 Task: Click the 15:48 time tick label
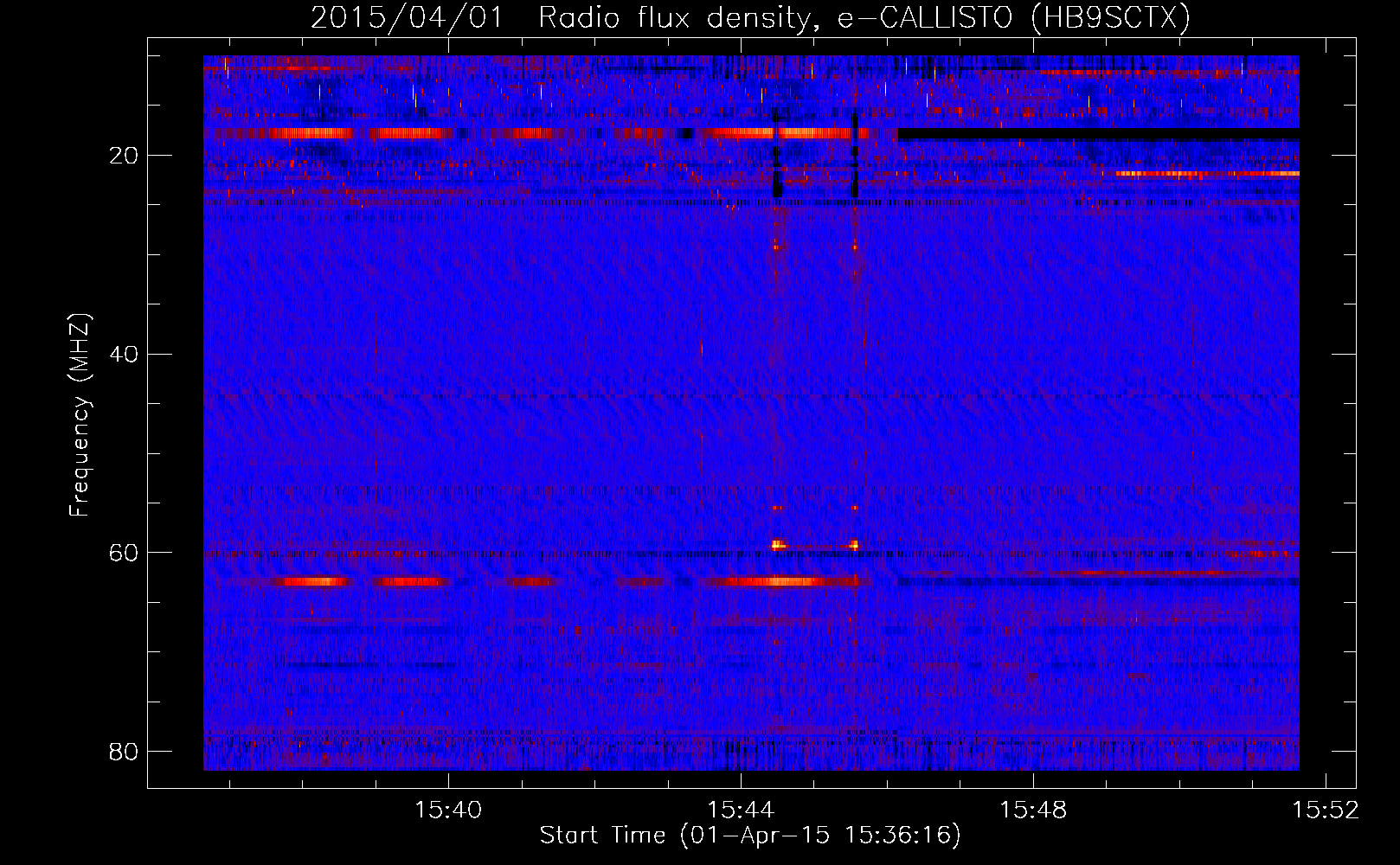[1033, 811]
